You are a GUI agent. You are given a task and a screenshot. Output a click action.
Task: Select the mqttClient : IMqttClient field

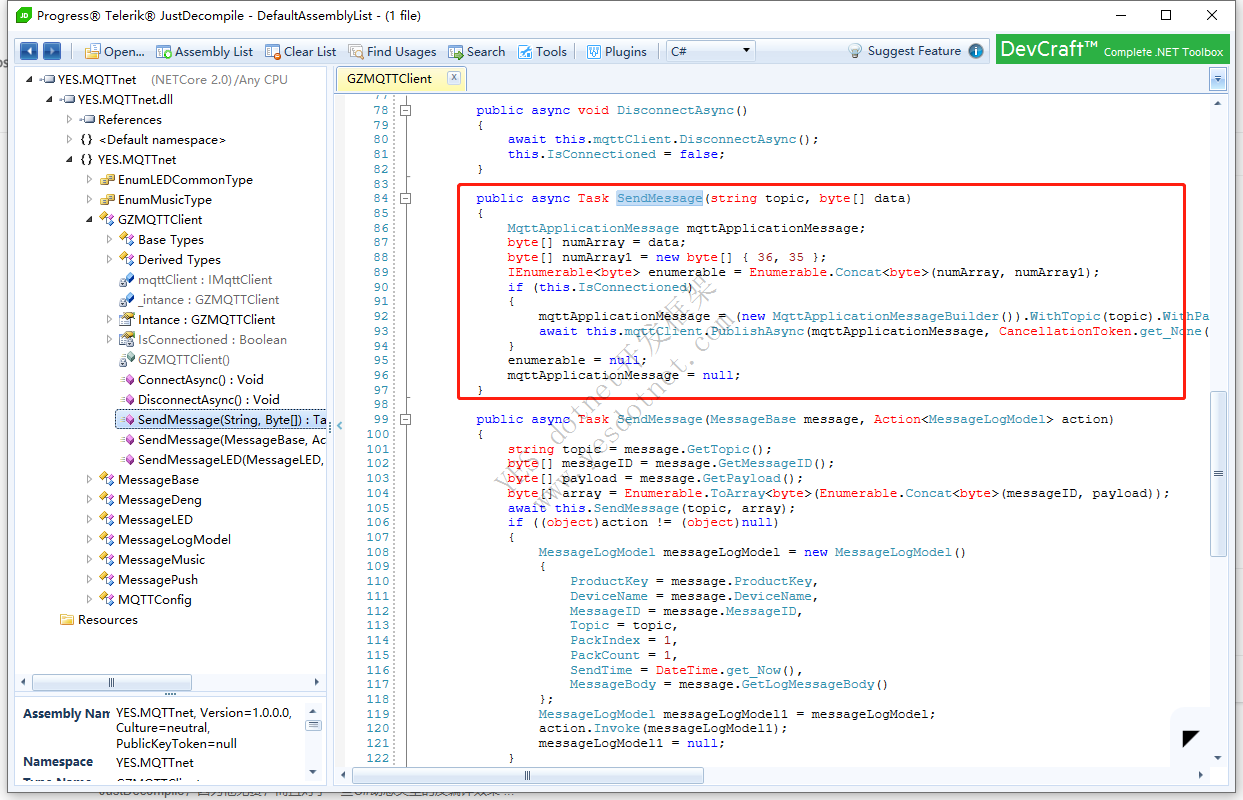(205, 279)
